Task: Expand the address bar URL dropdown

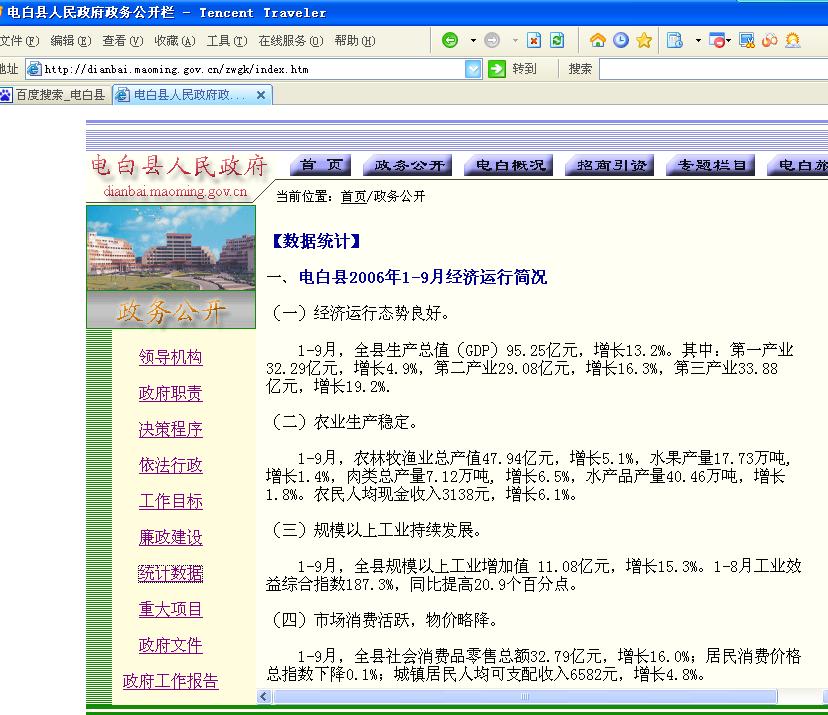Action: coord(473,69)
